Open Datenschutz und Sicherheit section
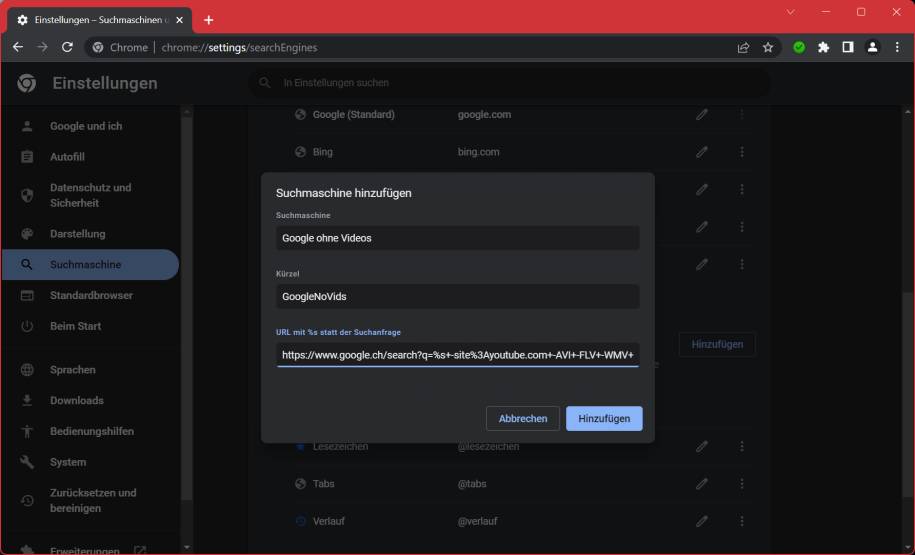915x555 pixels. (90, 195)
